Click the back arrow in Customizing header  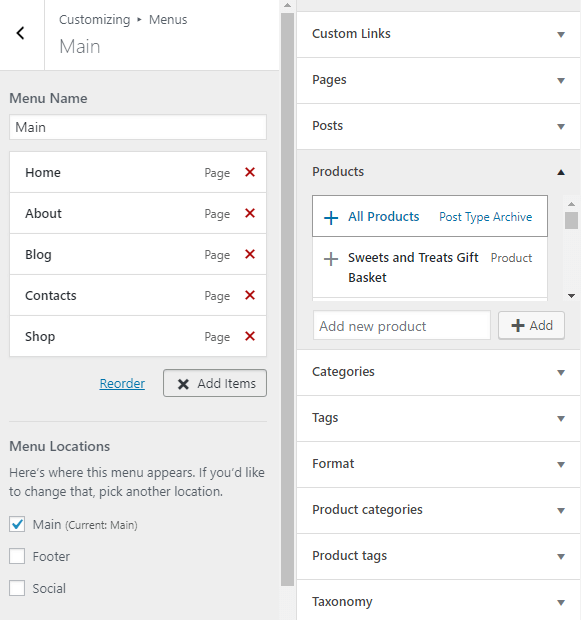click(21, 33)
